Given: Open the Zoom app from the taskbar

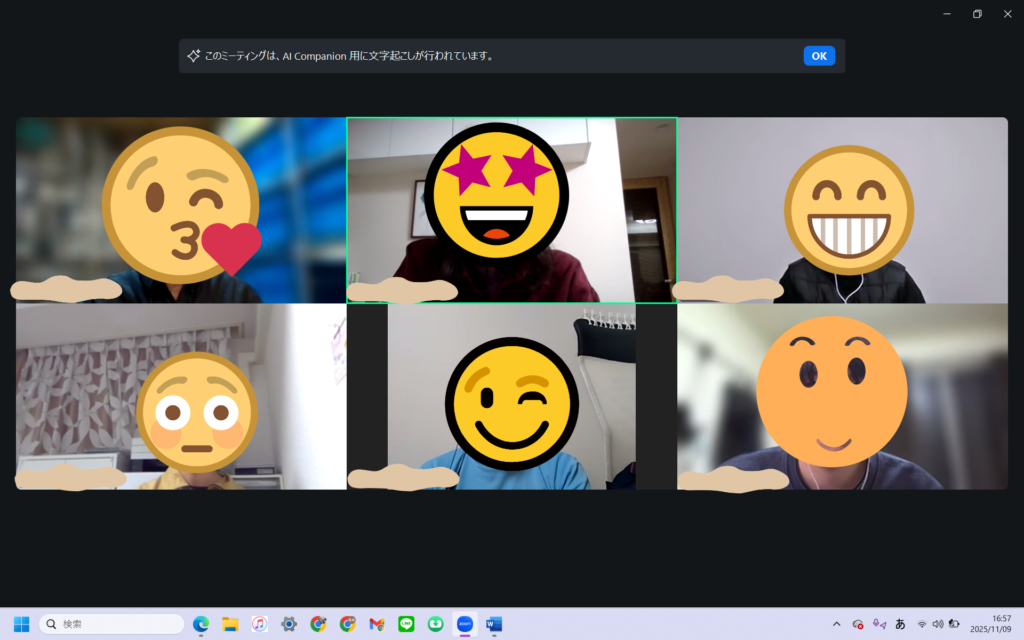Looking at the screenshot, I should 464,624.
